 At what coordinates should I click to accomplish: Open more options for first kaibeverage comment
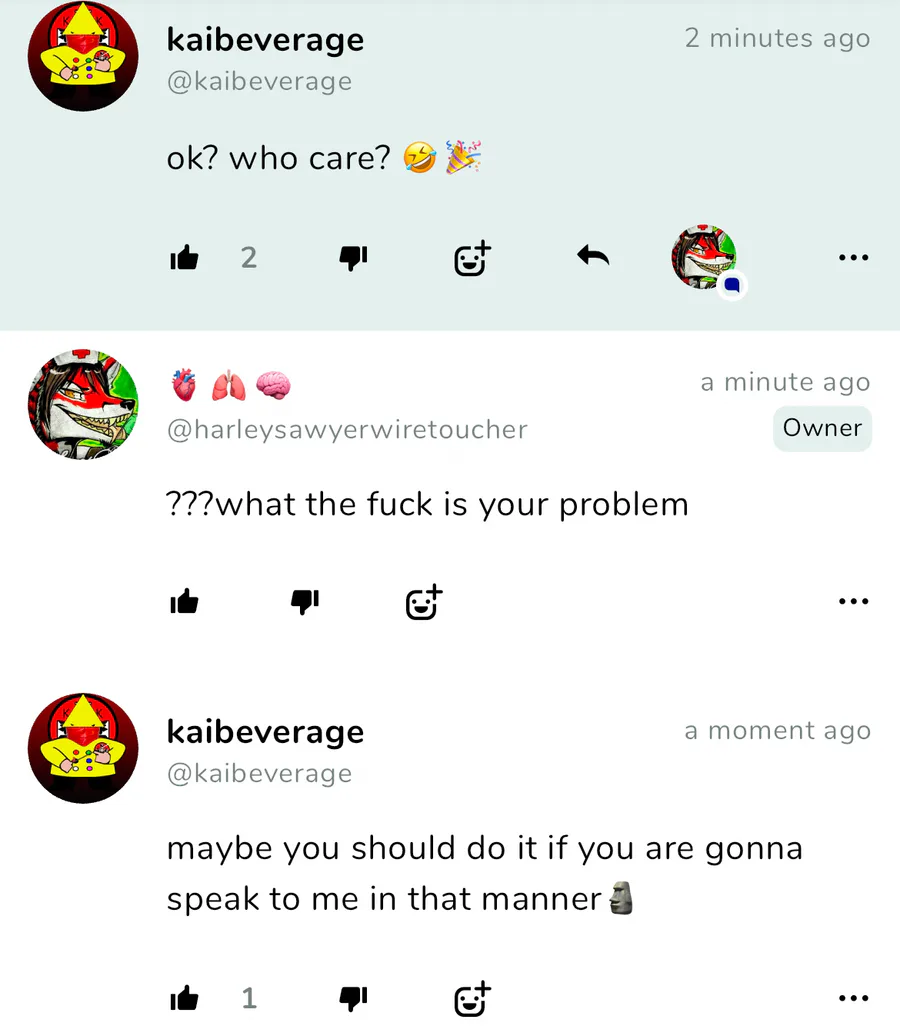tap(853, 257)
